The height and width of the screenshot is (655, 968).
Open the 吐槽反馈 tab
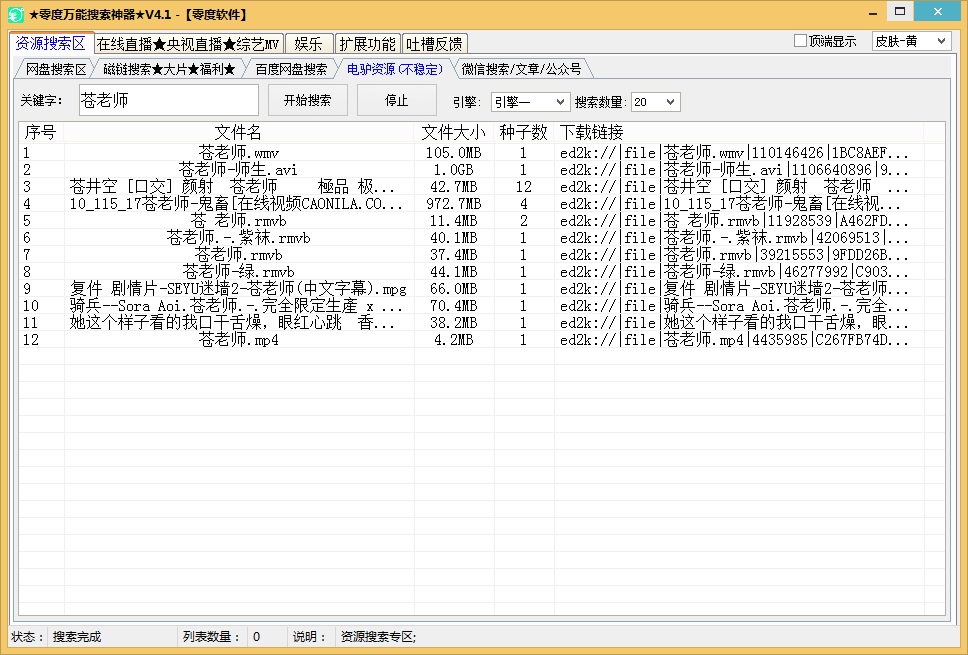(434, 44)
